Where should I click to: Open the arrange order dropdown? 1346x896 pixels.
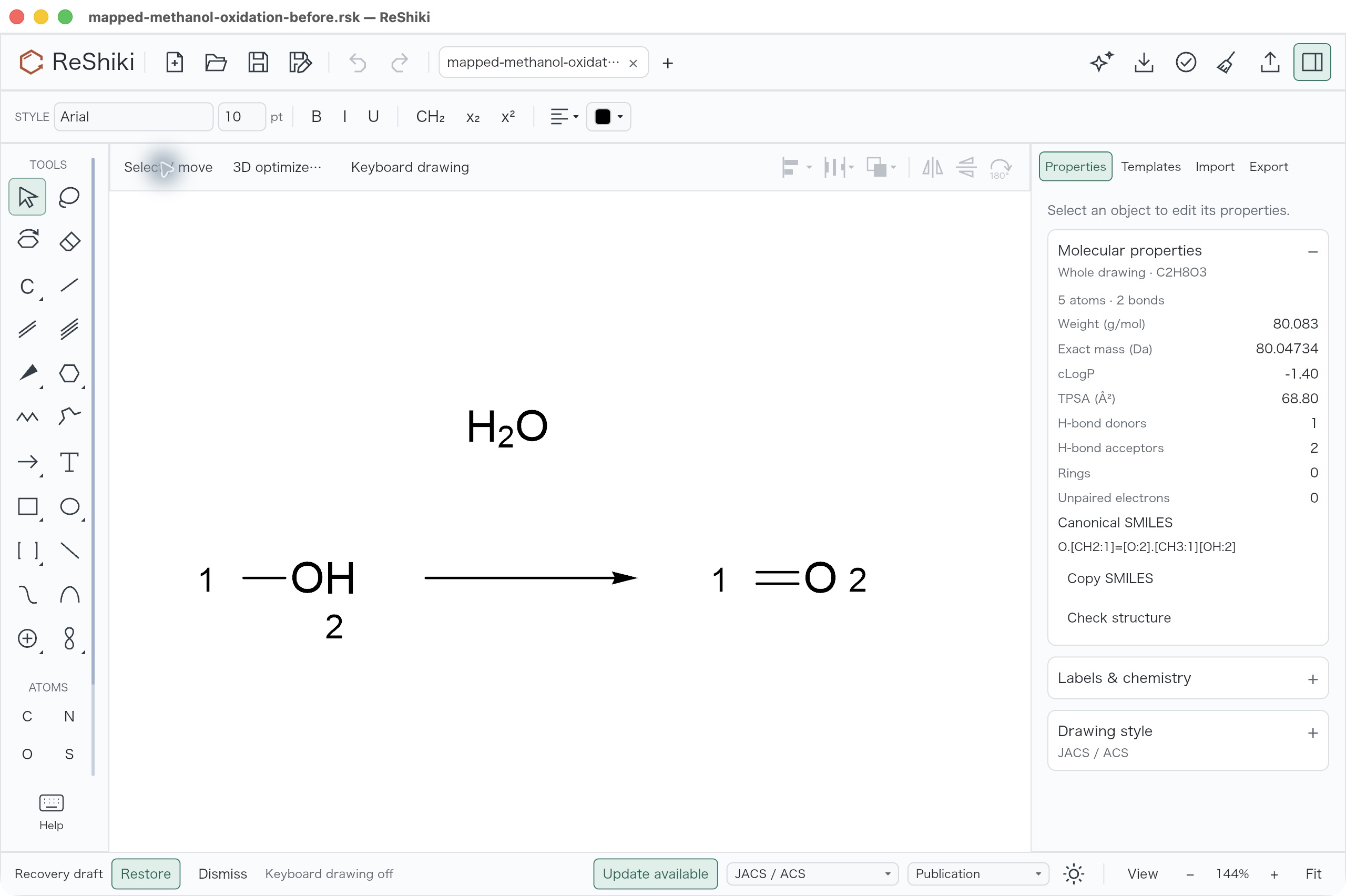click(x=880, y=167)
